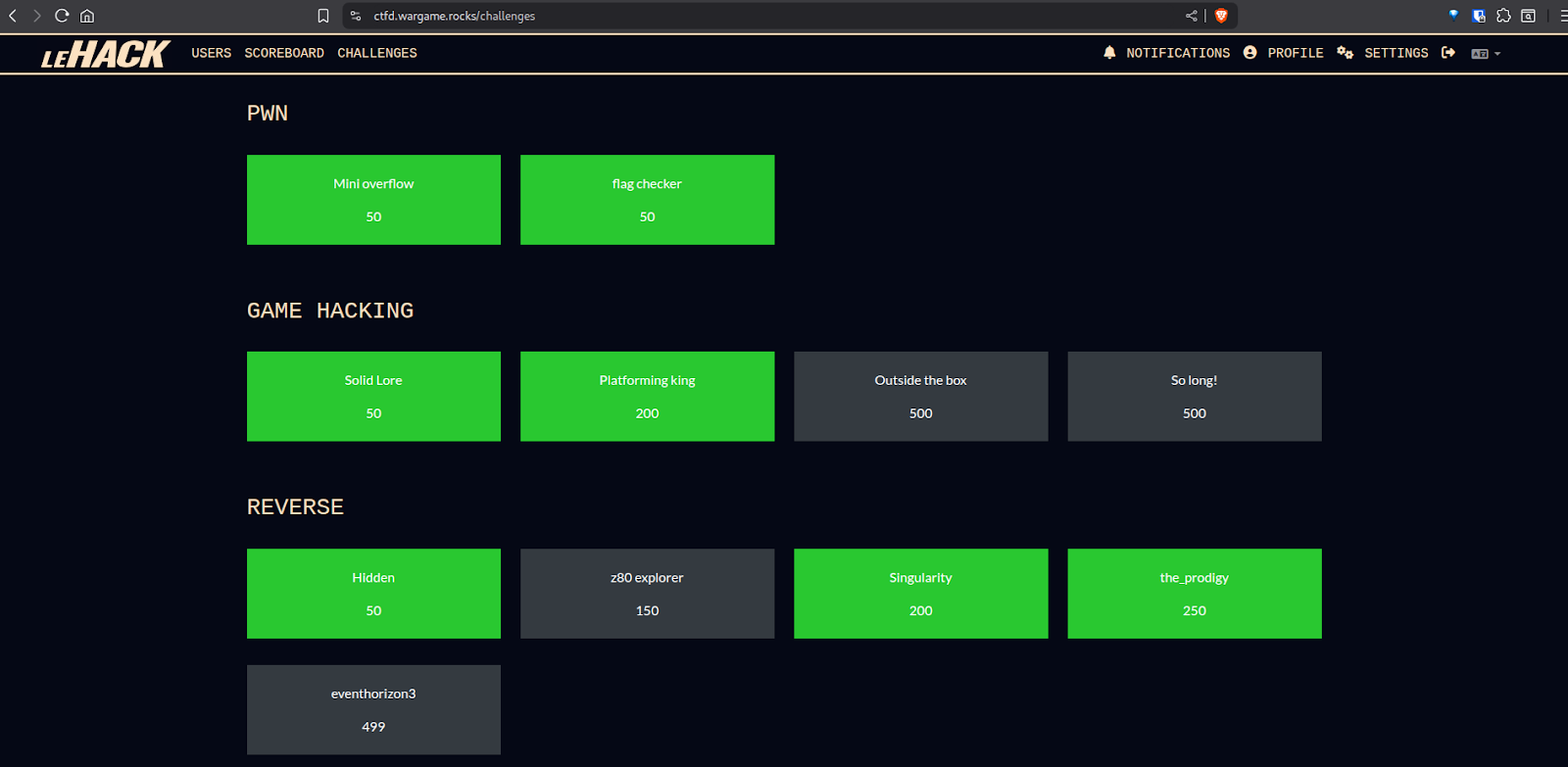This screenshot has height=767, width=1568.
Task: Open the USERS page
Action: [x=211, y=53]
